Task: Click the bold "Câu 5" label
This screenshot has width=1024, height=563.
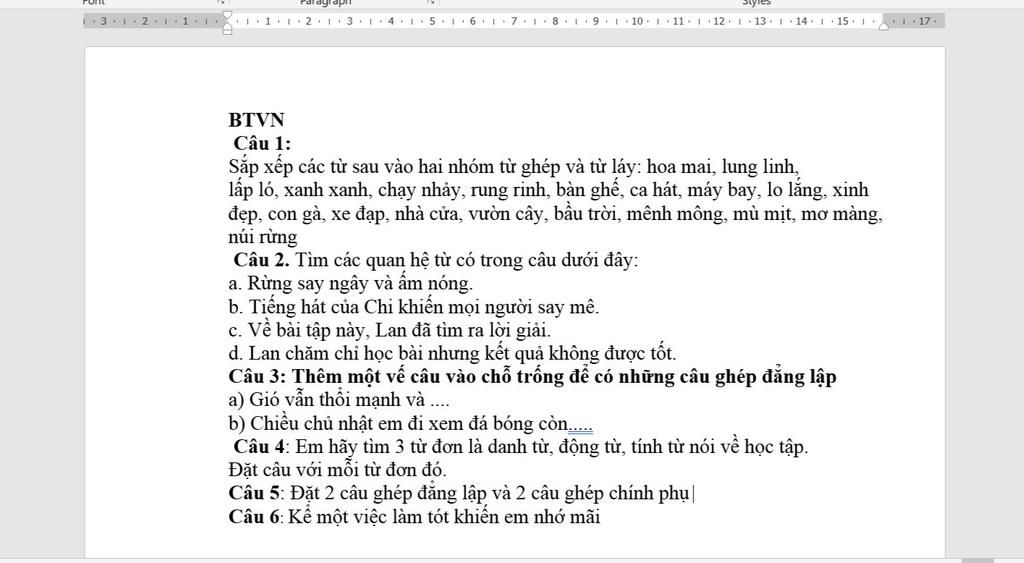Action: (254, 493)
